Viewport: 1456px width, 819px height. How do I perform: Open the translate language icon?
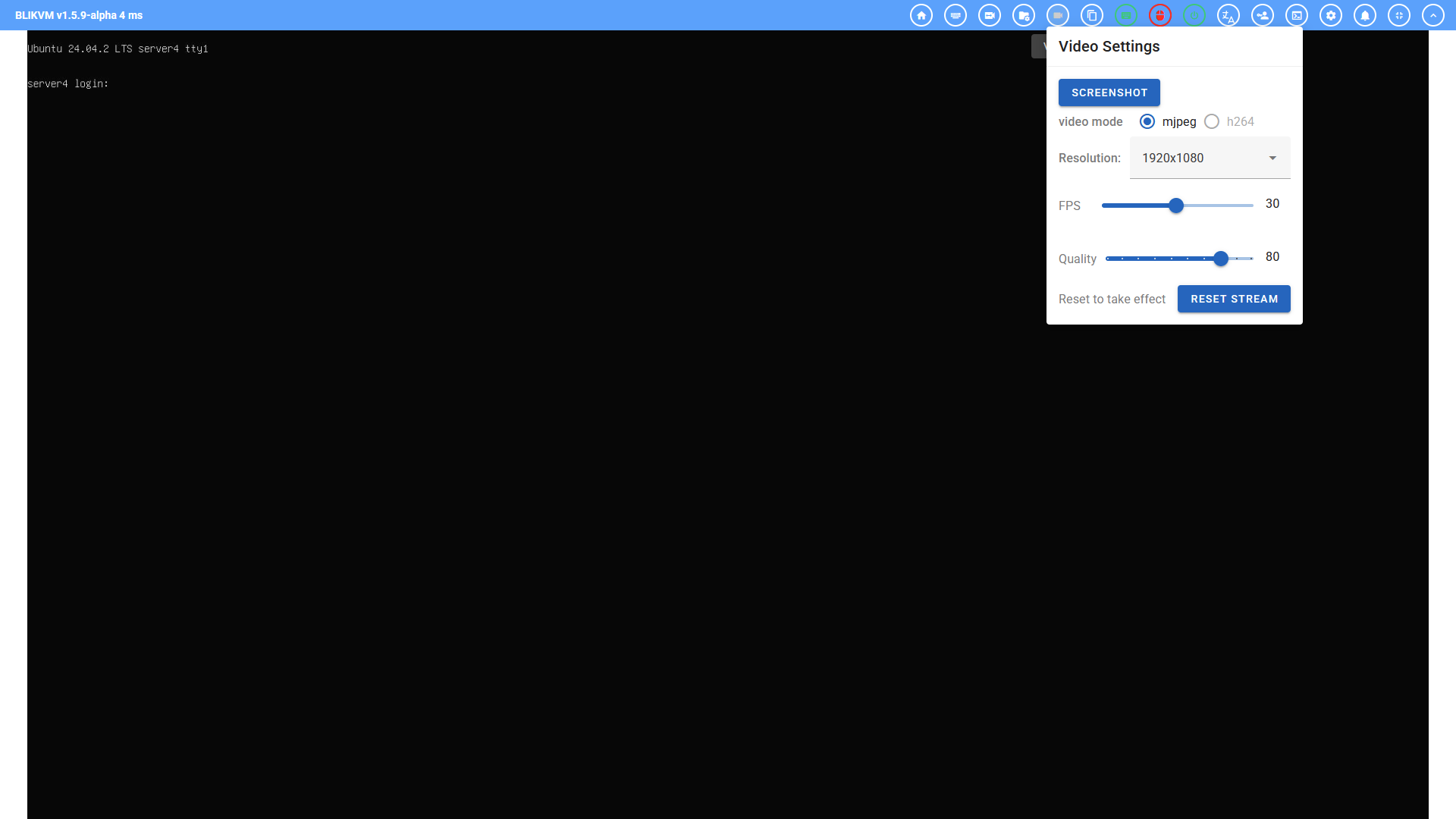[1228, 15]
